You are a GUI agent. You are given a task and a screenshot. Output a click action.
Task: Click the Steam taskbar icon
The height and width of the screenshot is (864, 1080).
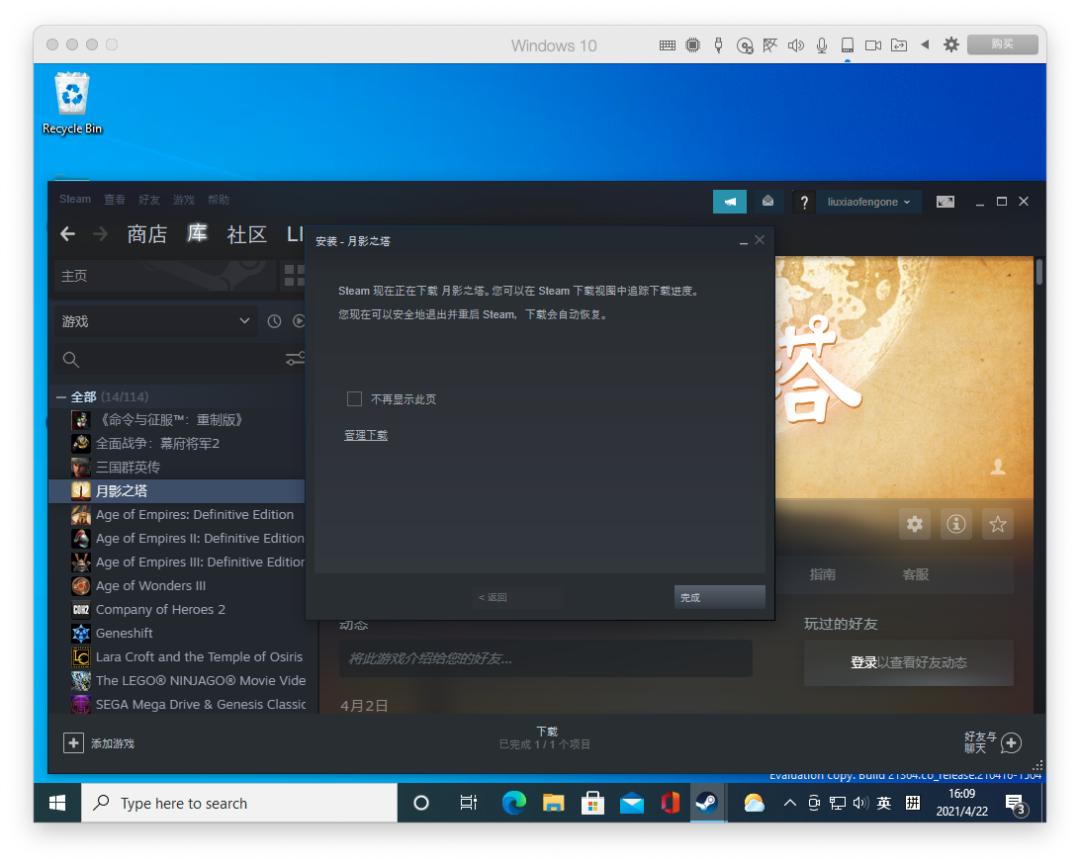point(707,803)
